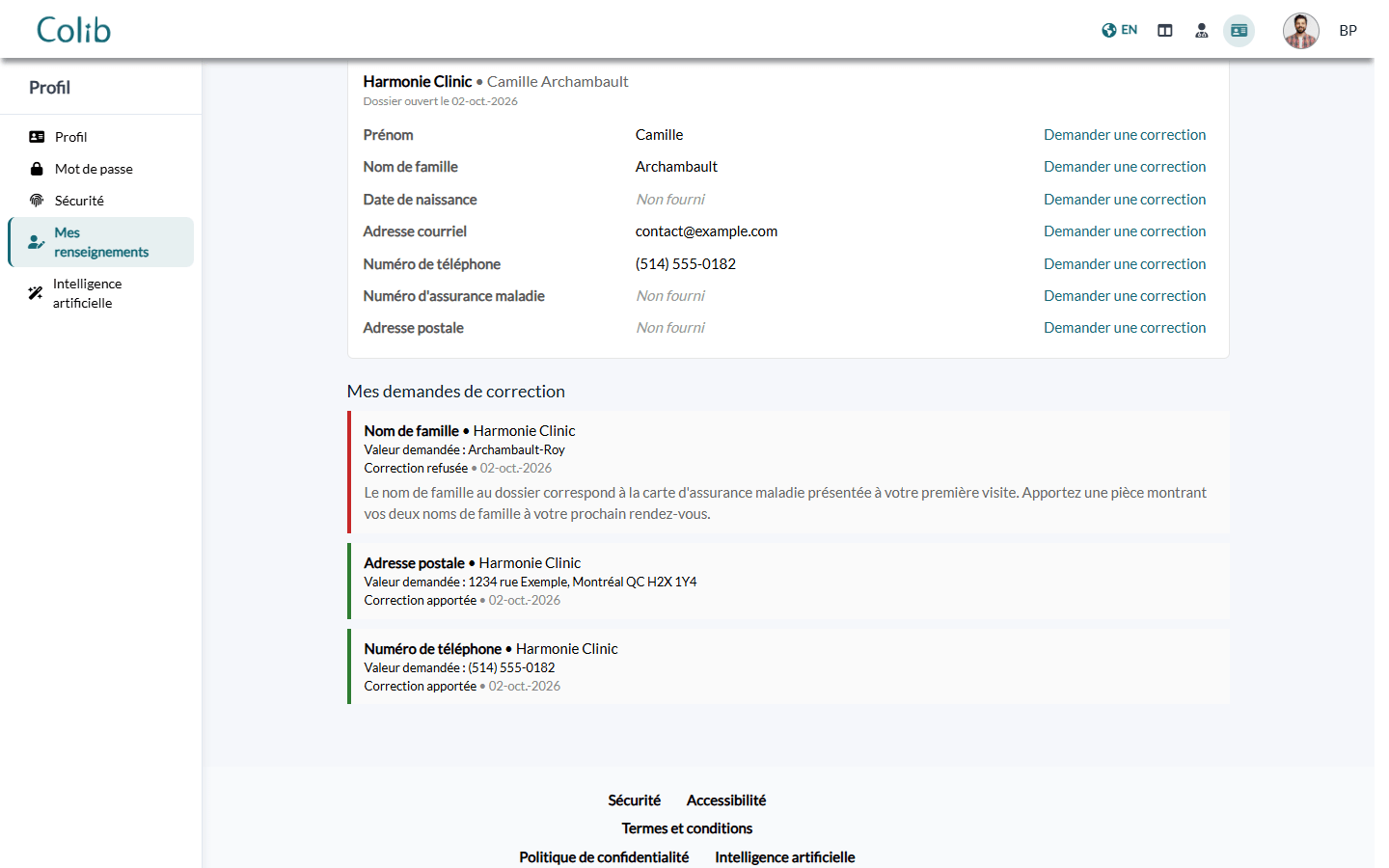Open the user avatar photo menu
The image size is (1389, 868).
[1301, 31]
